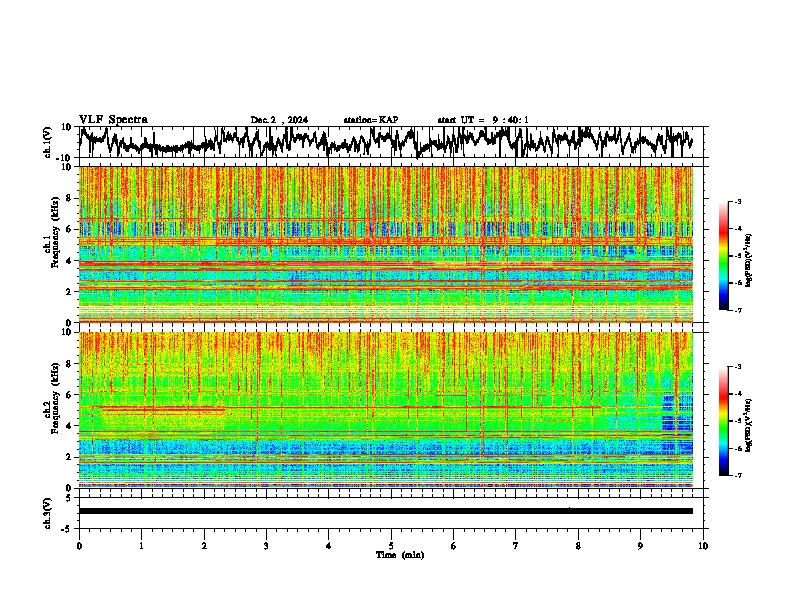This screenshot has width=792, height=612.
Task: Click the ch.3 black voltage bar
Action: pos(386,511)
